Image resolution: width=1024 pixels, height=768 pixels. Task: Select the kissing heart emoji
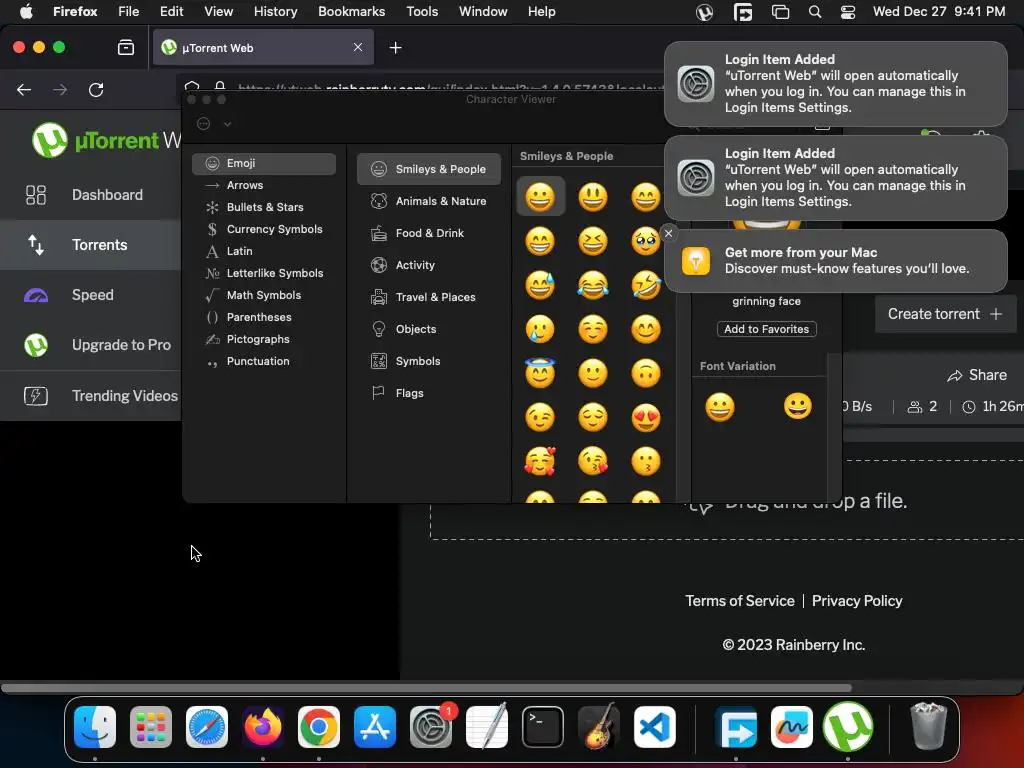(593, 461)
